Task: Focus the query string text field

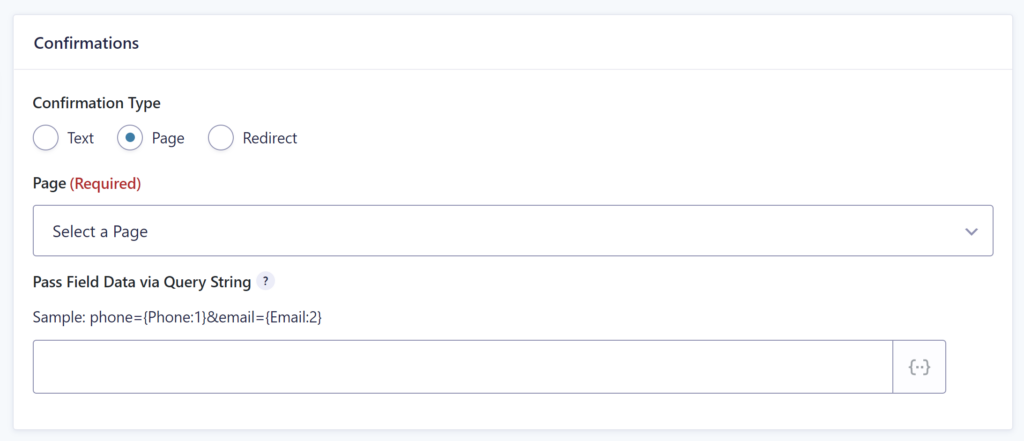Action: pos(463,367)
